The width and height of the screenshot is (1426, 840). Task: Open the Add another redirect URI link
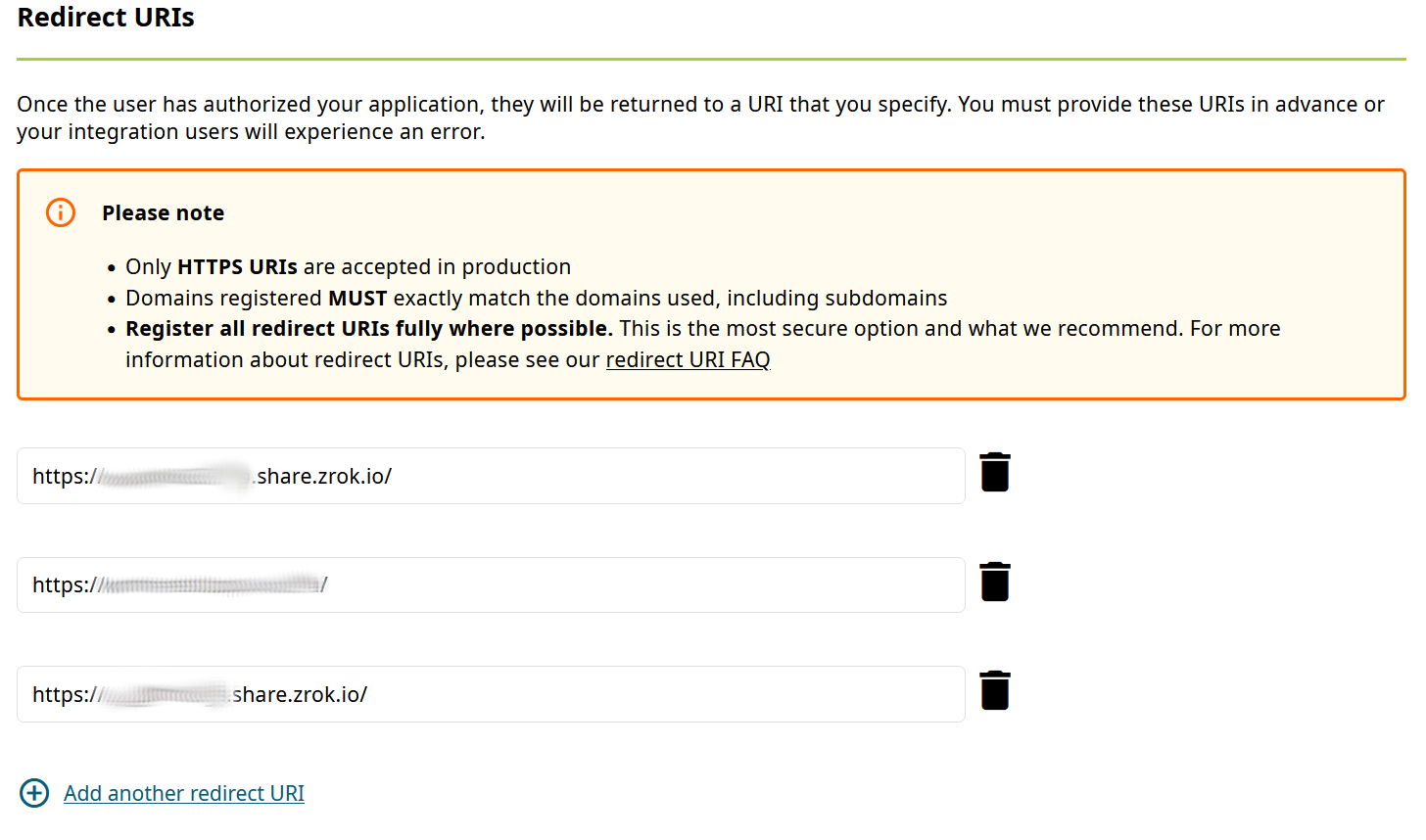tap(184, 793)
